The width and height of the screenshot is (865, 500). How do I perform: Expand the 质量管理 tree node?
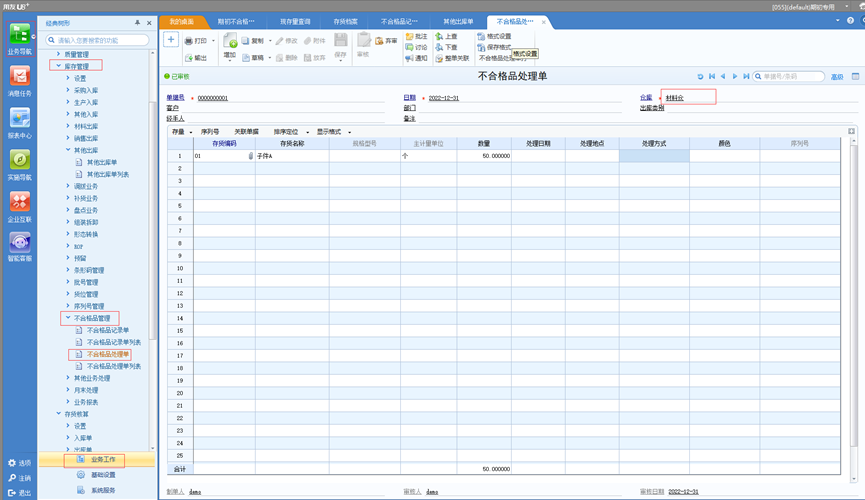58,54
